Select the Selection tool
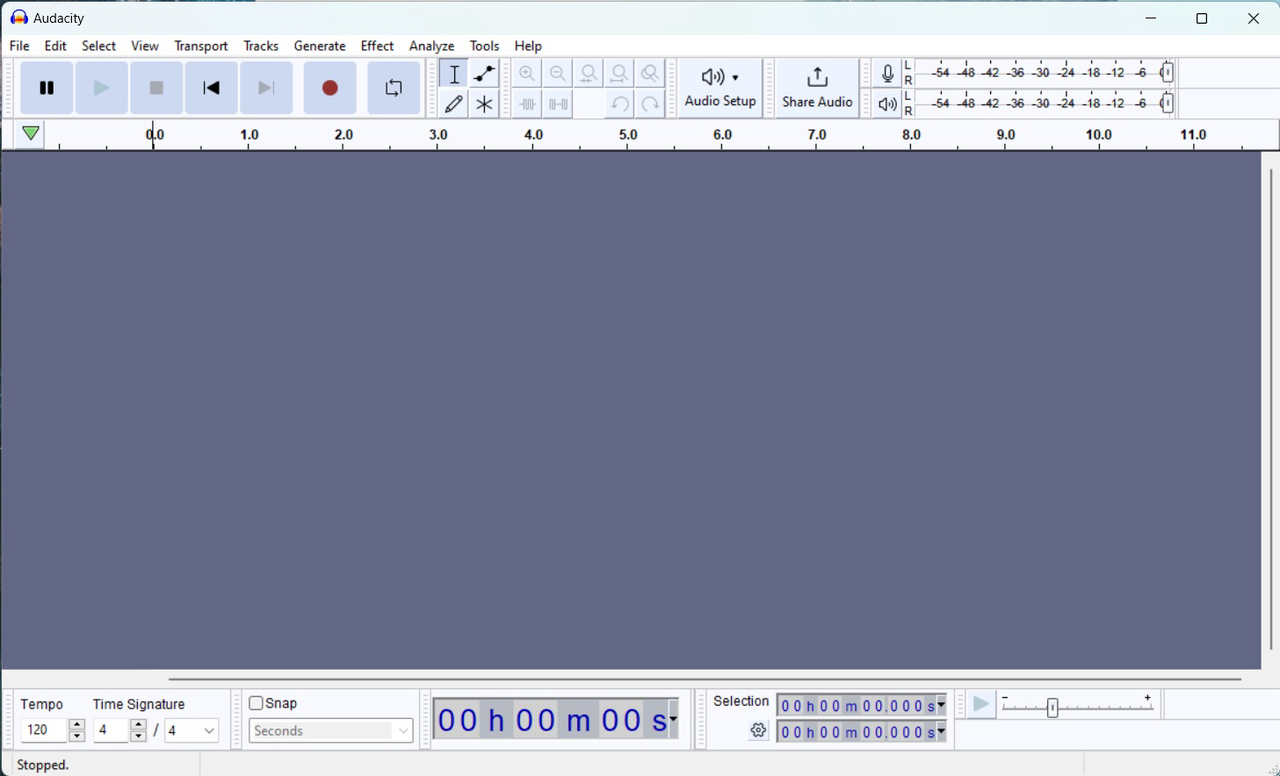 coord(453,73)
